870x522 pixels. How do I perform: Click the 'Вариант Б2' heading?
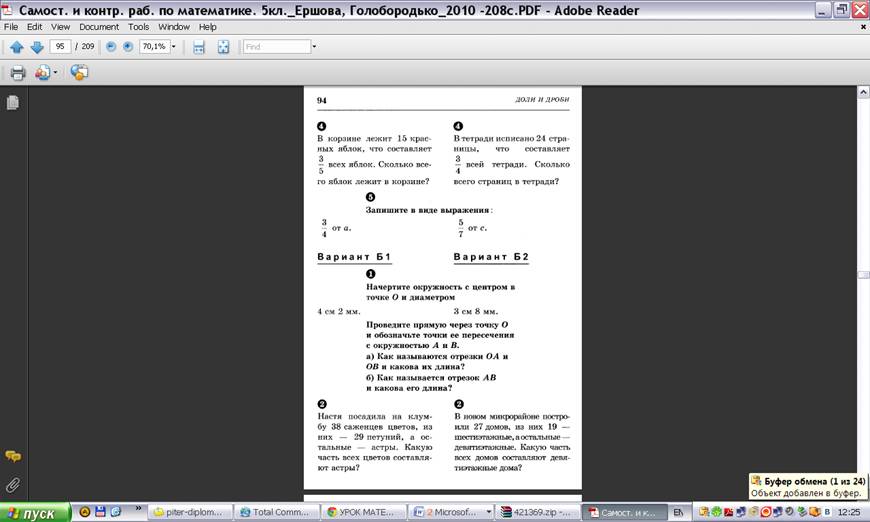tap(491, 257)
